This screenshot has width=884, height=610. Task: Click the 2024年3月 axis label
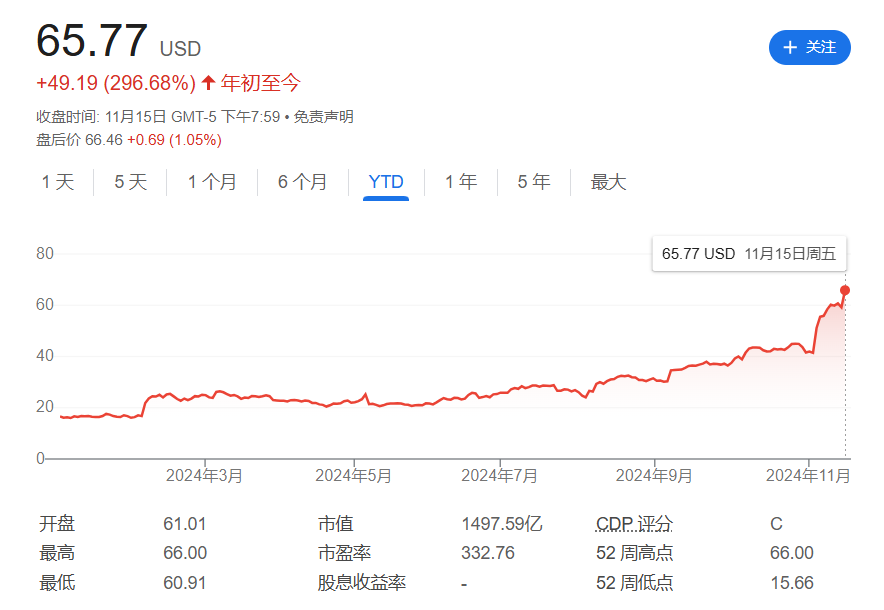pyautogui.click(x=204, y=476)
